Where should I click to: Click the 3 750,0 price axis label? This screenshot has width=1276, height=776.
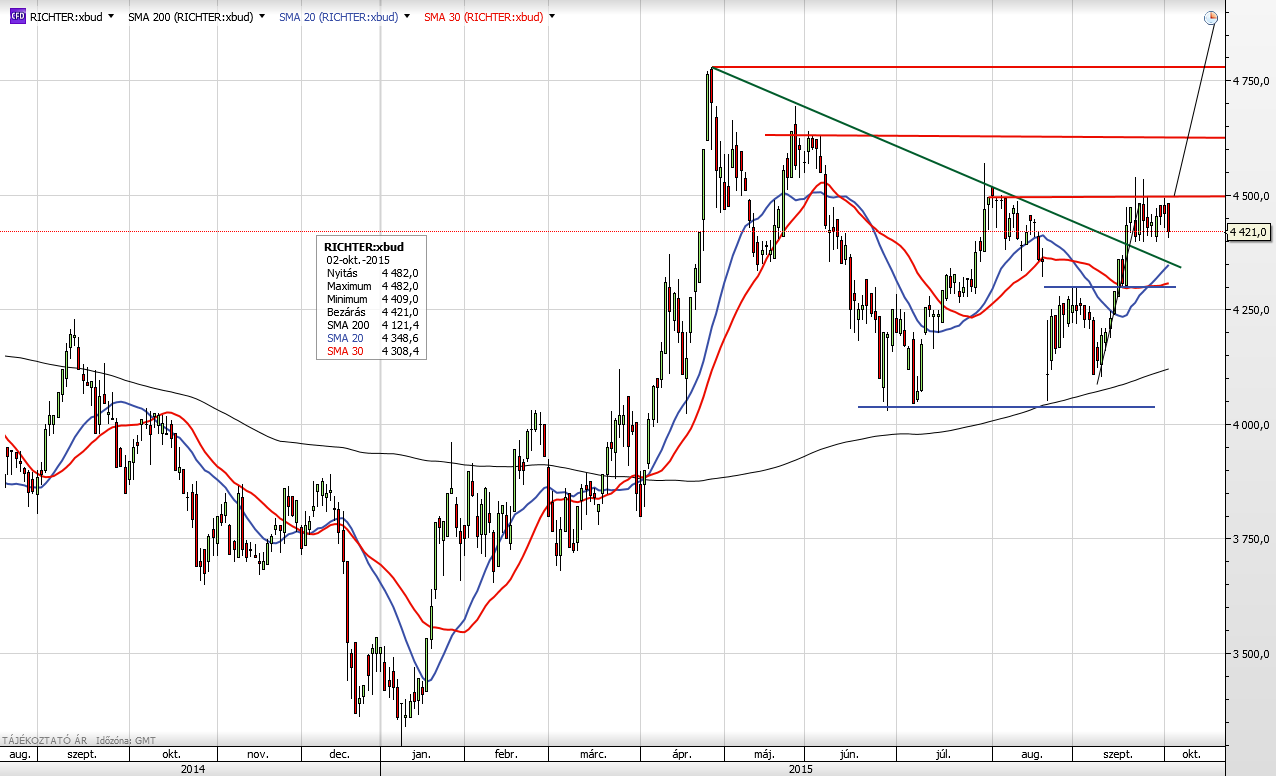tap(1250, 539)
